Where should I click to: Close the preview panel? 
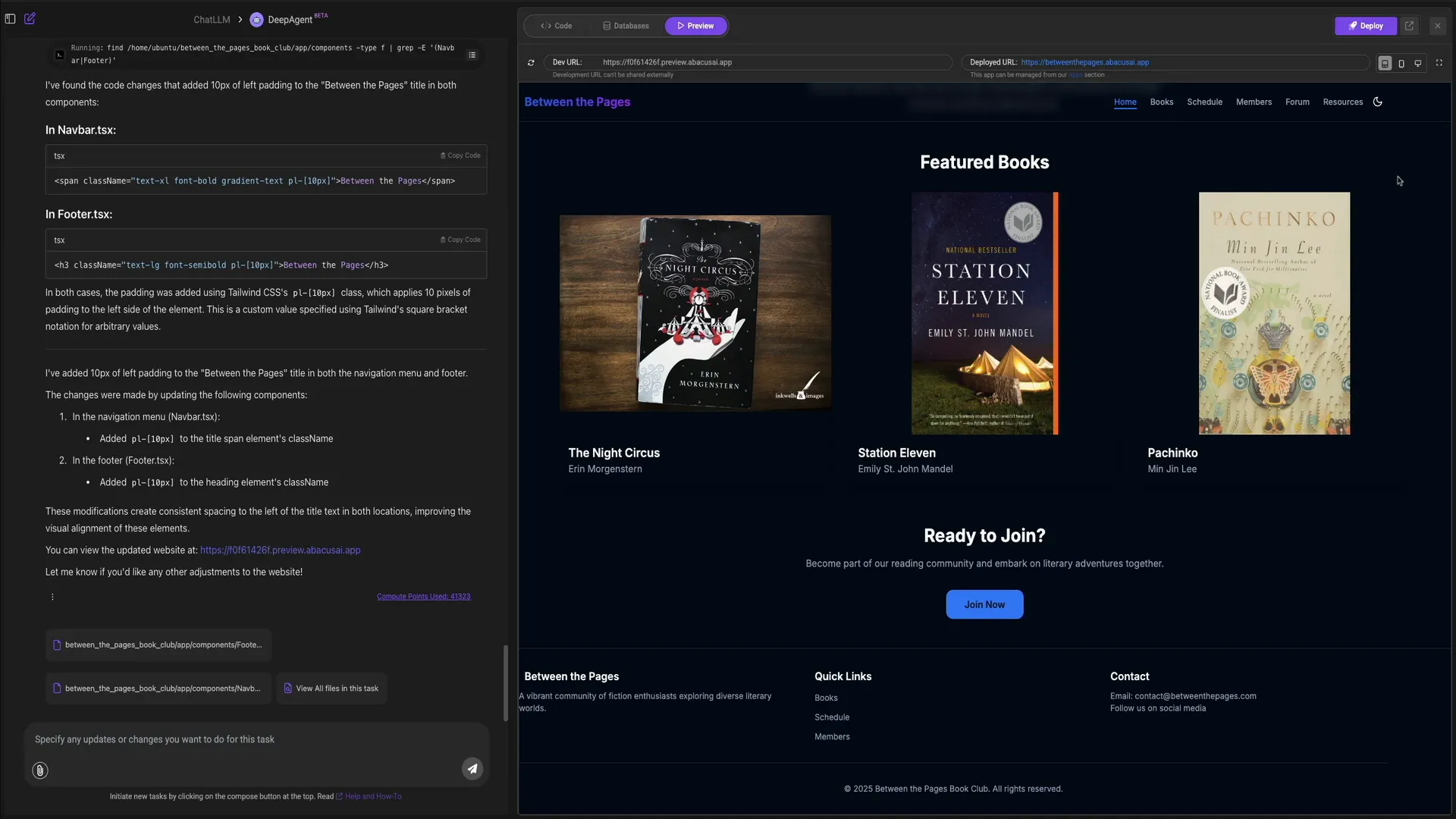tap(1437, 26)
